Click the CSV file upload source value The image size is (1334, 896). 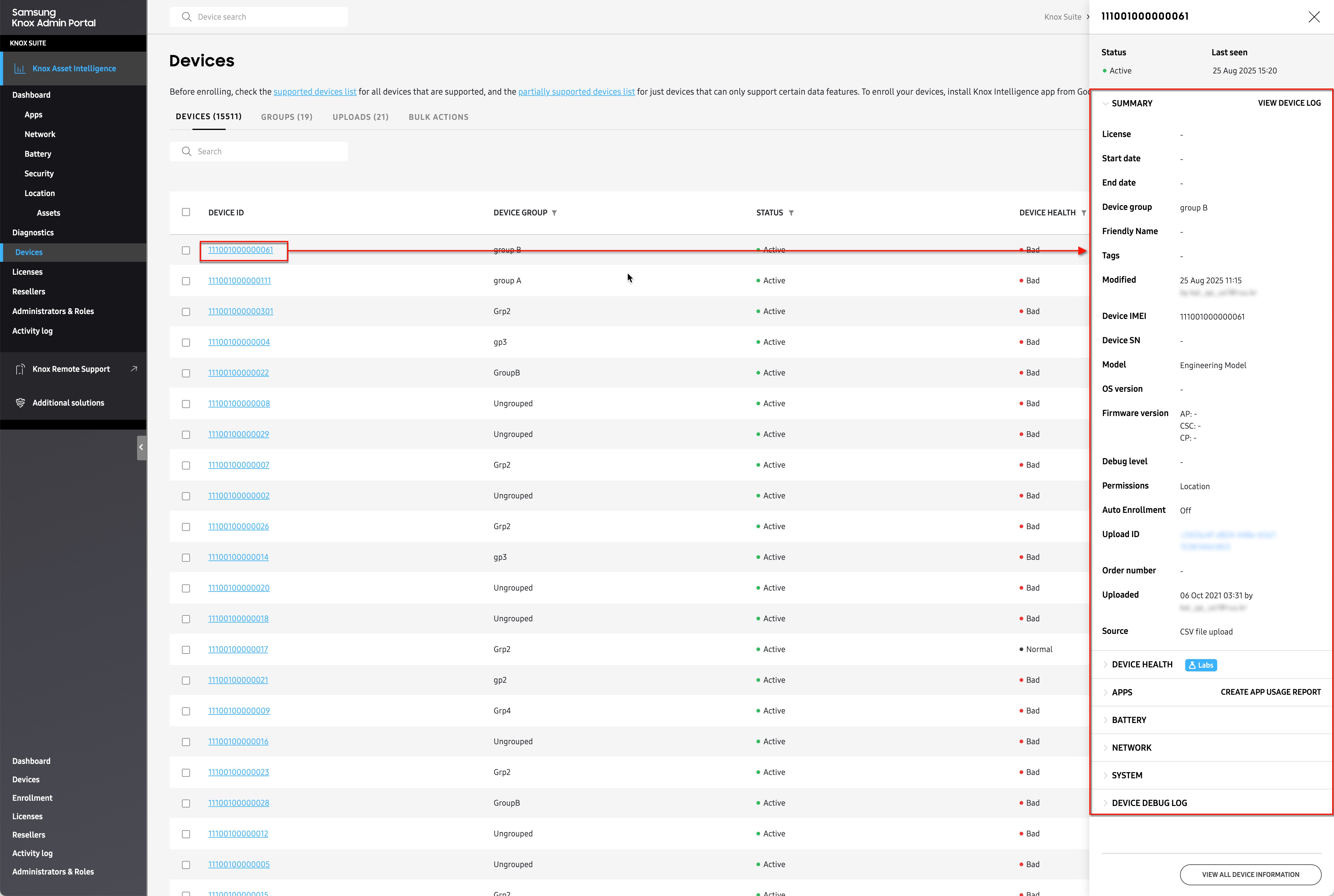[x=1206, y=632]
